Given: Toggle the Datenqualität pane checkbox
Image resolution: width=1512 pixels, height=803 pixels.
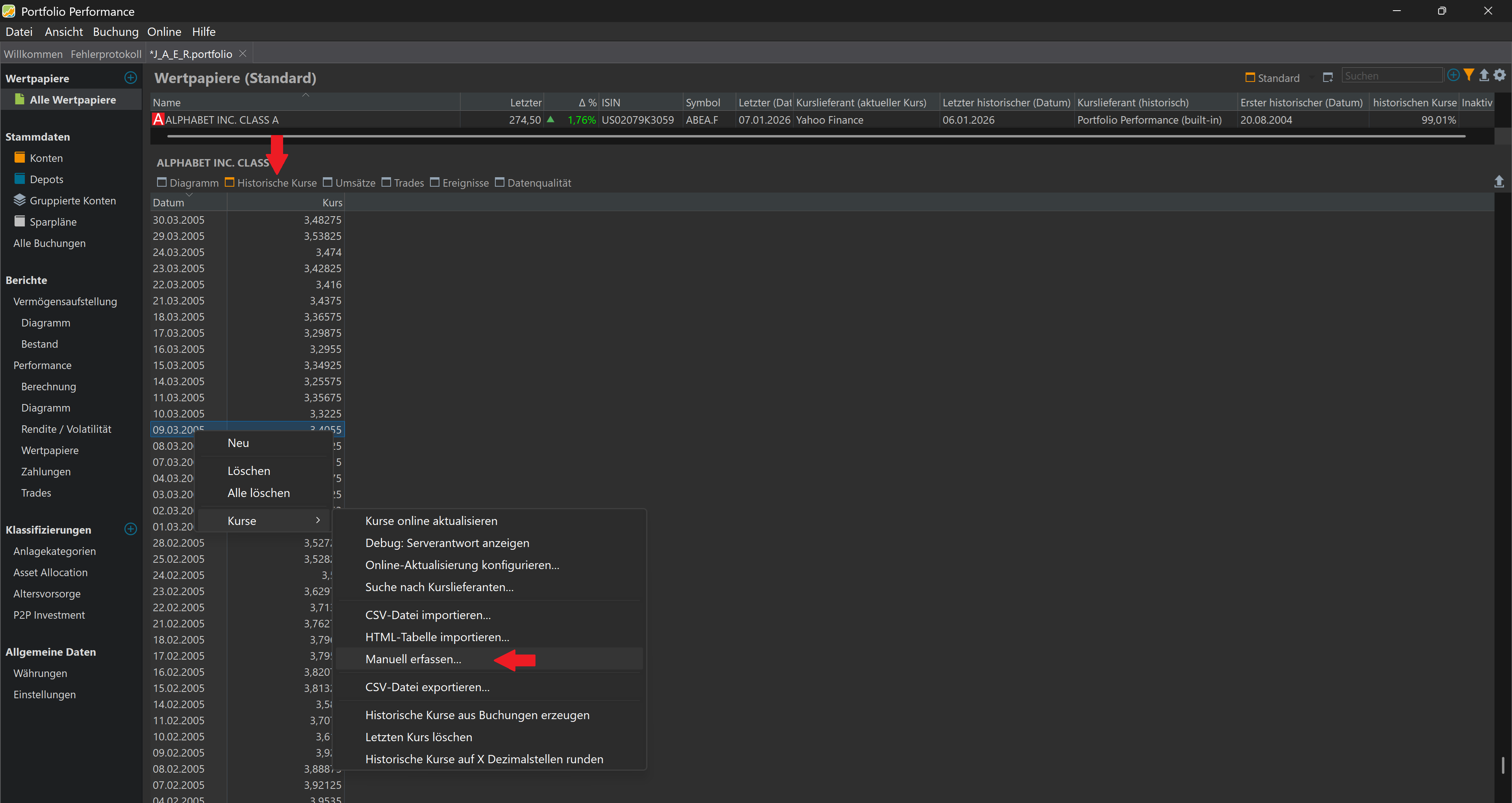Looking at the screenshot, I should pyautogui.click(x=500, y=183).
